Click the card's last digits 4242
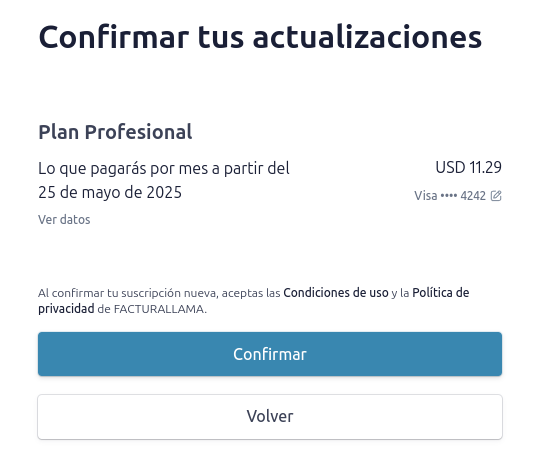 (473, 196)
